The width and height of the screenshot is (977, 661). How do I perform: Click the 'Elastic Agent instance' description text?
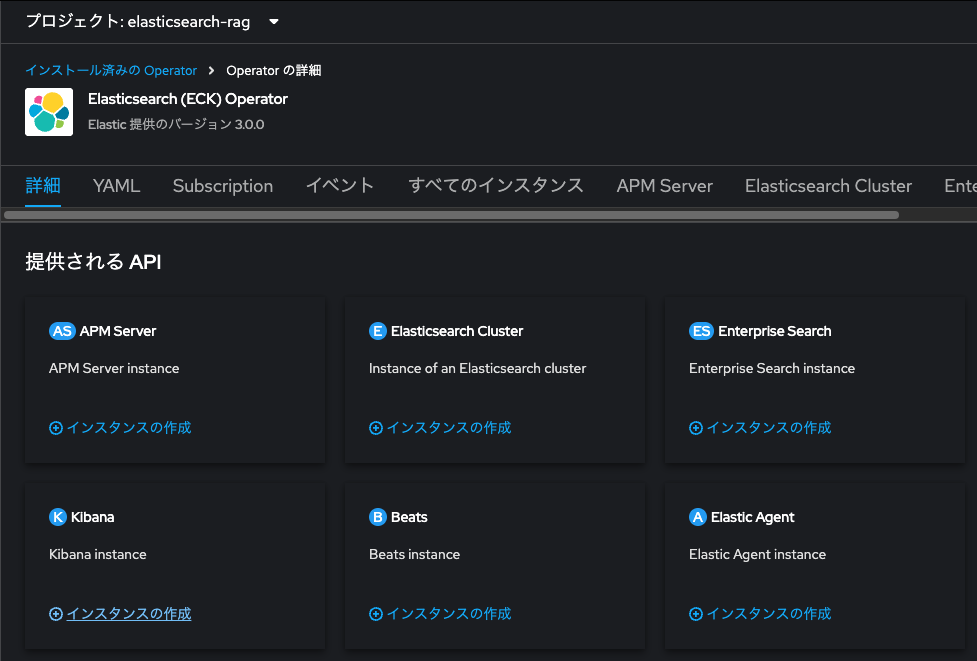point(757,554)
